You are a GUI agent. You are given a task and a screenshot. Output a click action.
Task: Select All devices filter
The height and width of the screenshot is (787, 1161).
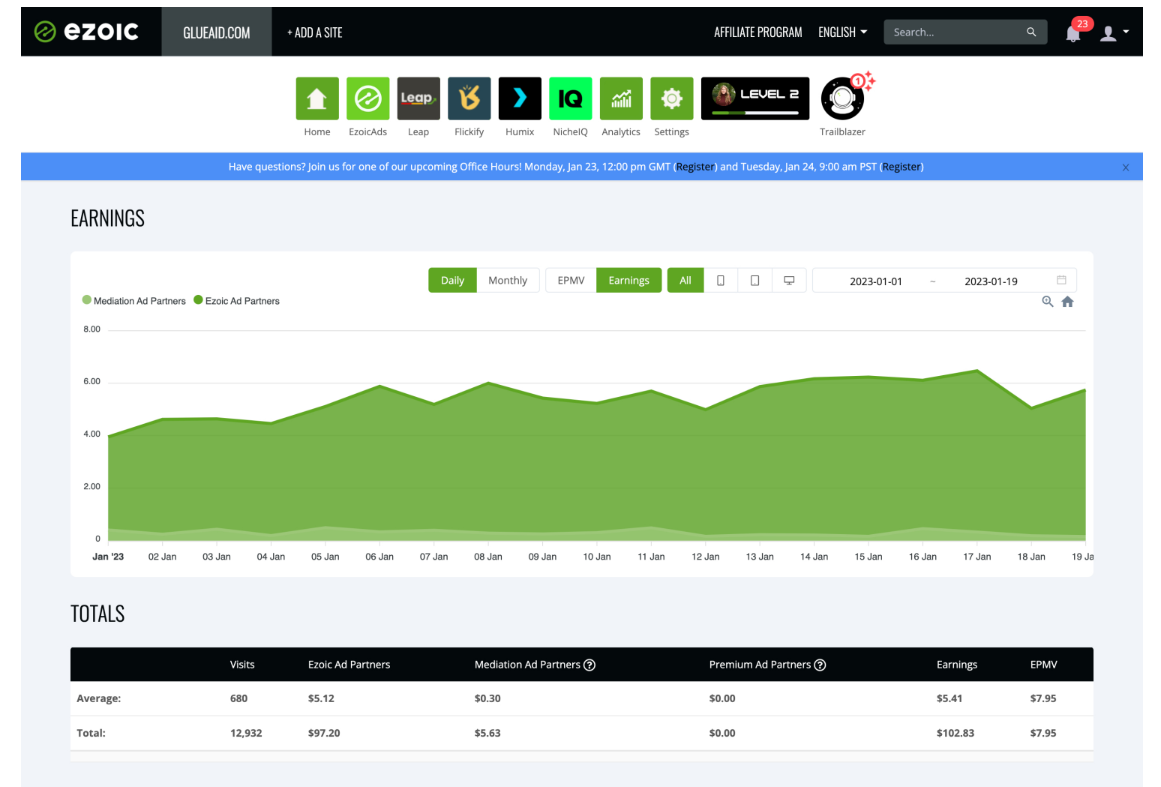tap(686, 281)
